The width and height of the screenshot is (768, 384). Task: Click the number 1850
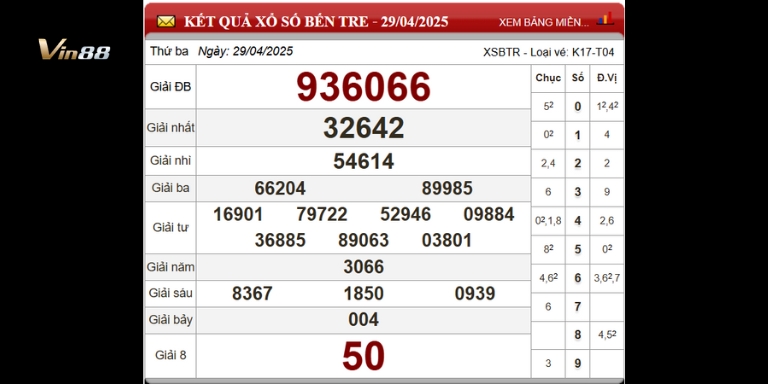click(363, 293)
